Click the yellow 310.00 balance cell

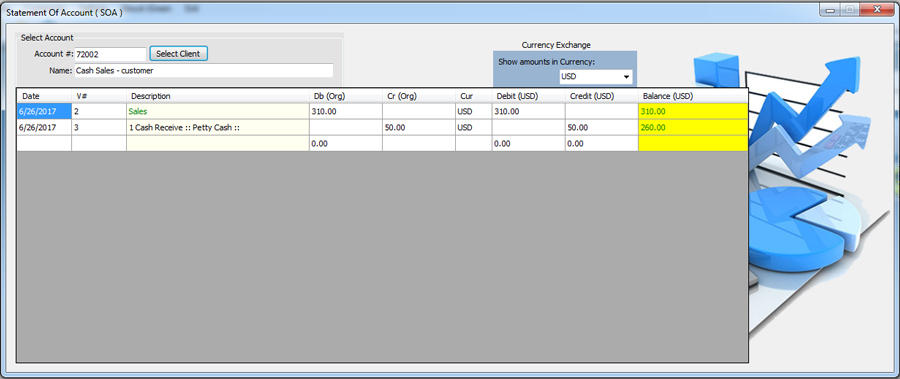[x=693, y=111]
